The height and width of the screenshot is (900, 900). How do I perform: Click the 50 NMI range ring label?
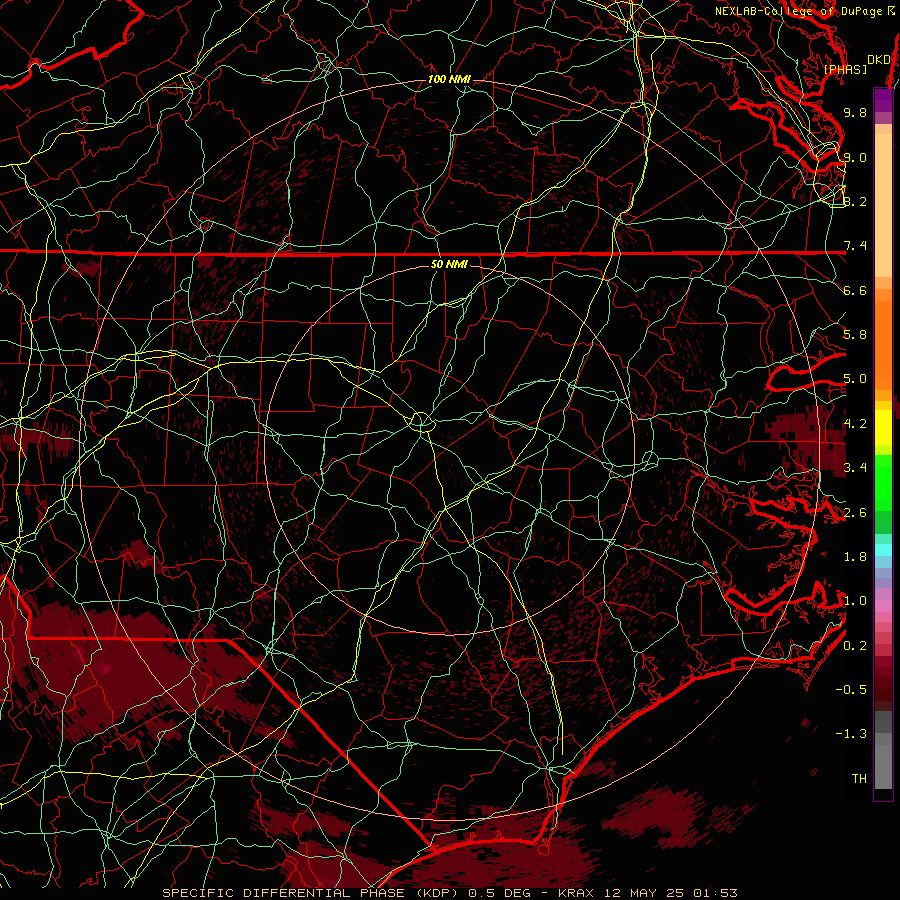tap(449, 264)
